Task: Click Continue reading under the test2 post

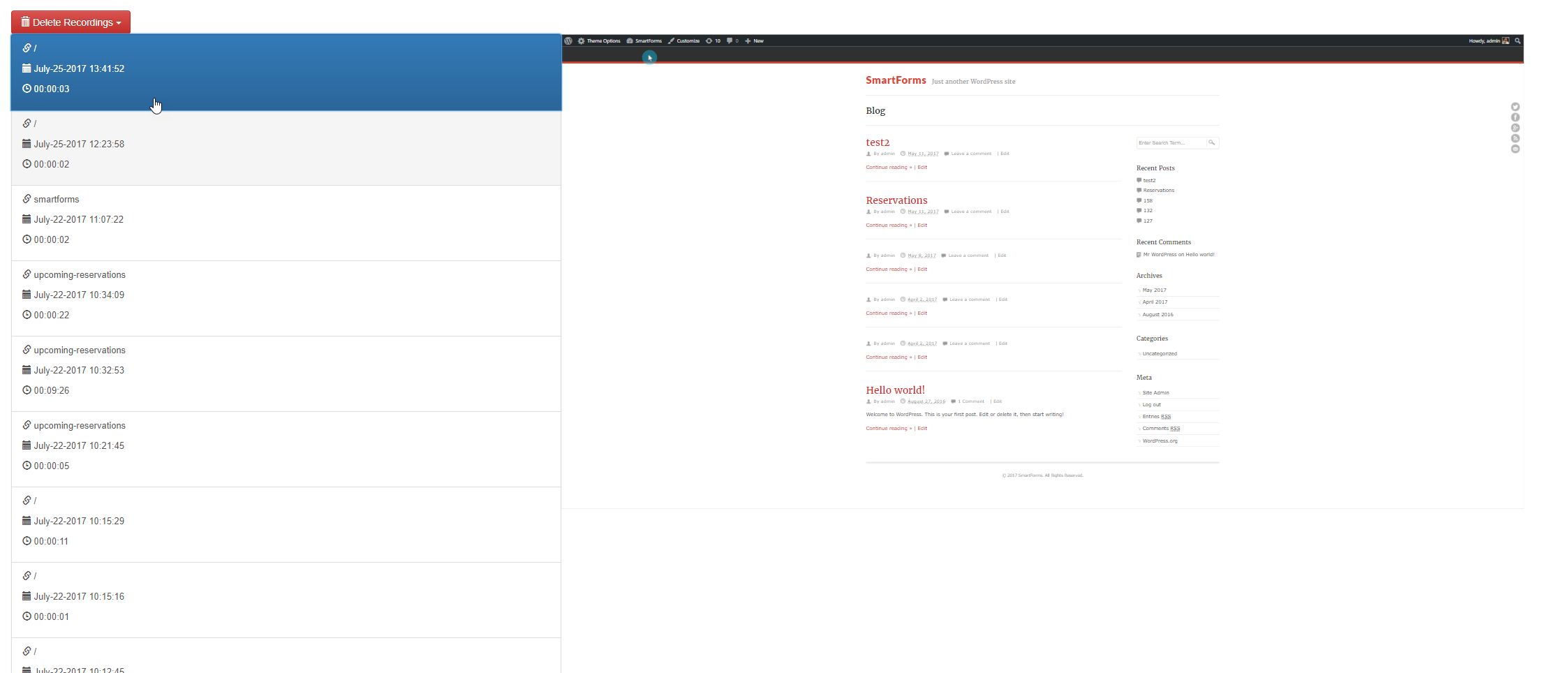Action: coord(889,168)
